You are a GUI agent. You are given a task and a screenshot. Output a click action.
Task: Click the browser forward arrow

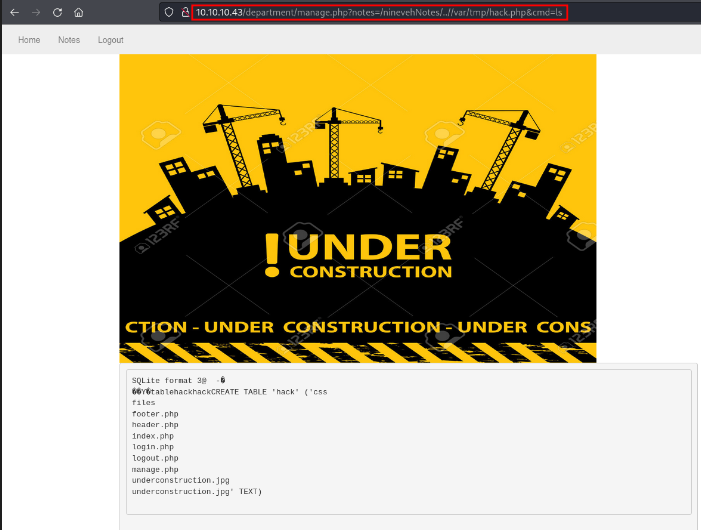(35, 12)
